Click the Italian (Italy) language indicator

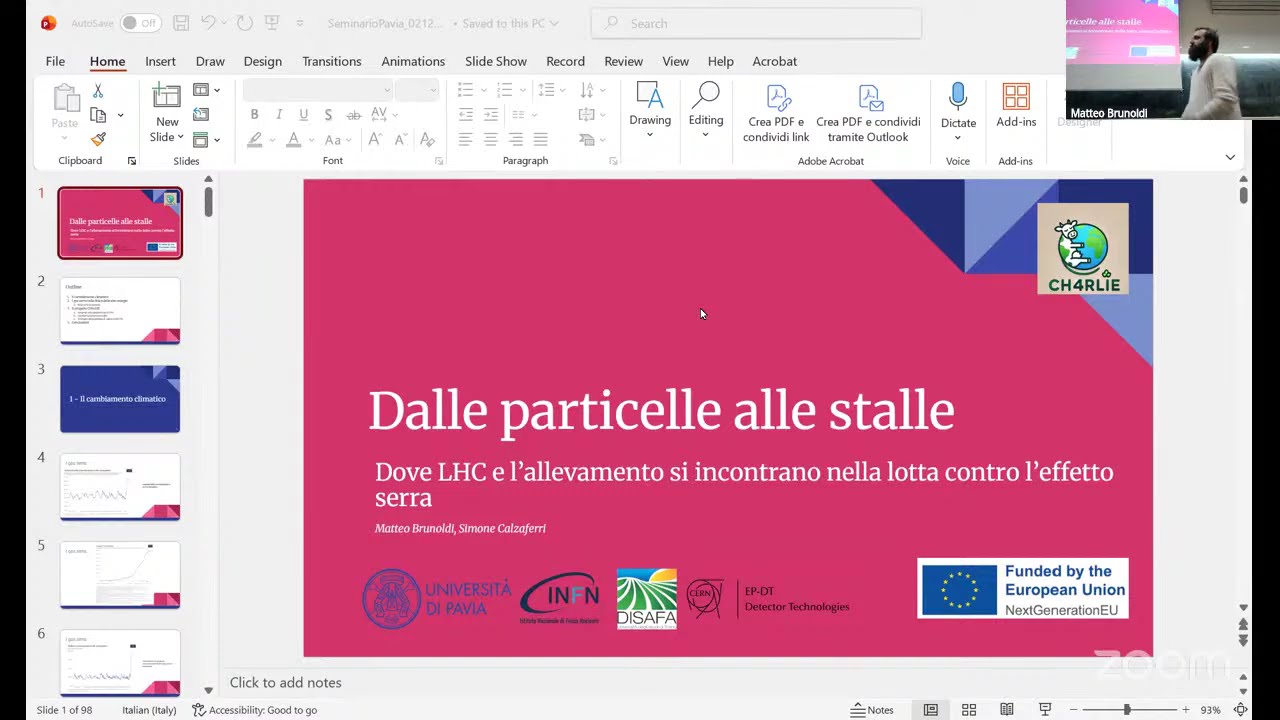[149, 710]
